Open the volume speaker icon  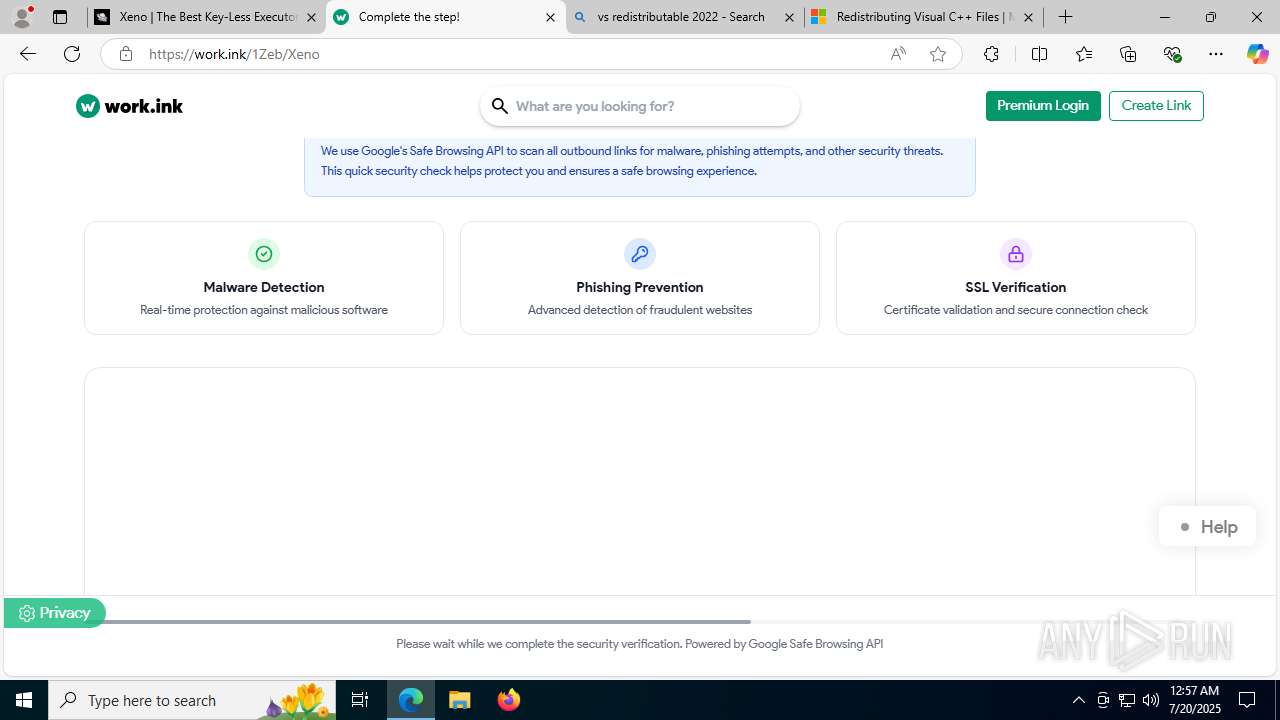pyautogui.click(x=1151, y=700)
